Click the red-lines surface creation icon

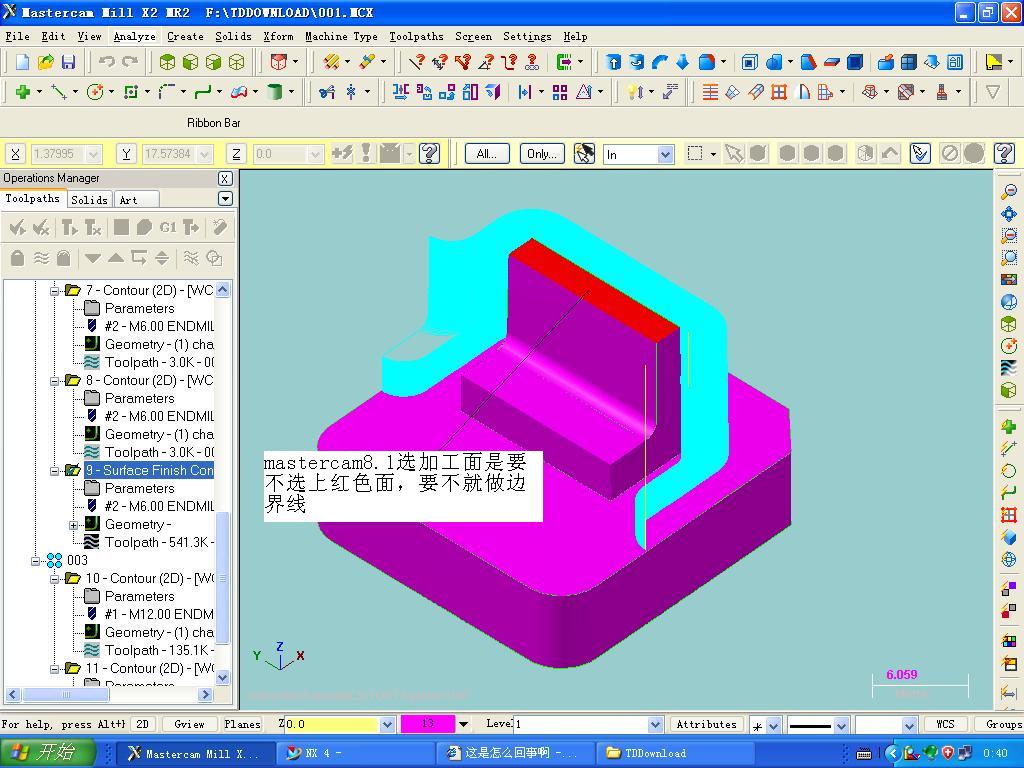tap(710, 92)
